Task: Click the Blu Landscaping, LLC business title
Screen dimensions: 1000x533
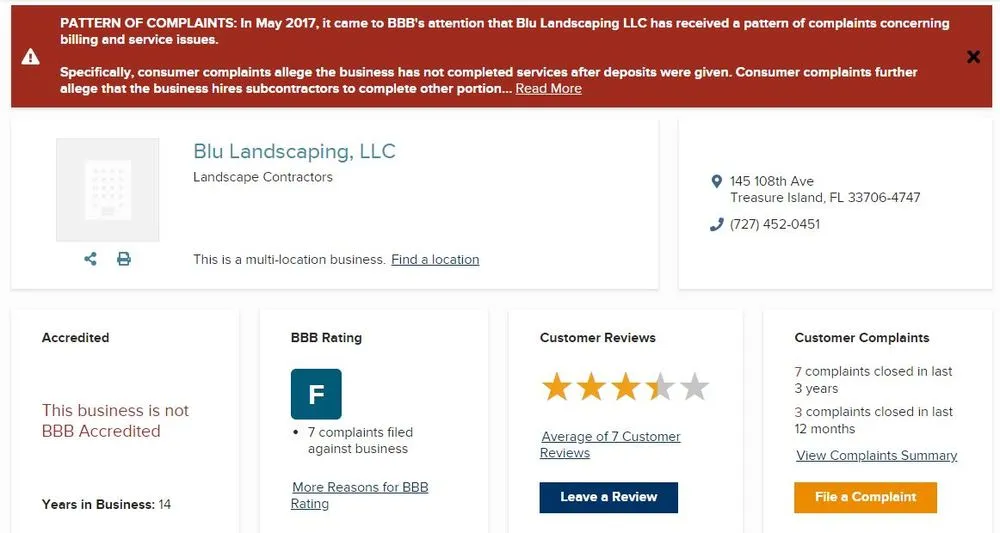Action: (294, 152)
